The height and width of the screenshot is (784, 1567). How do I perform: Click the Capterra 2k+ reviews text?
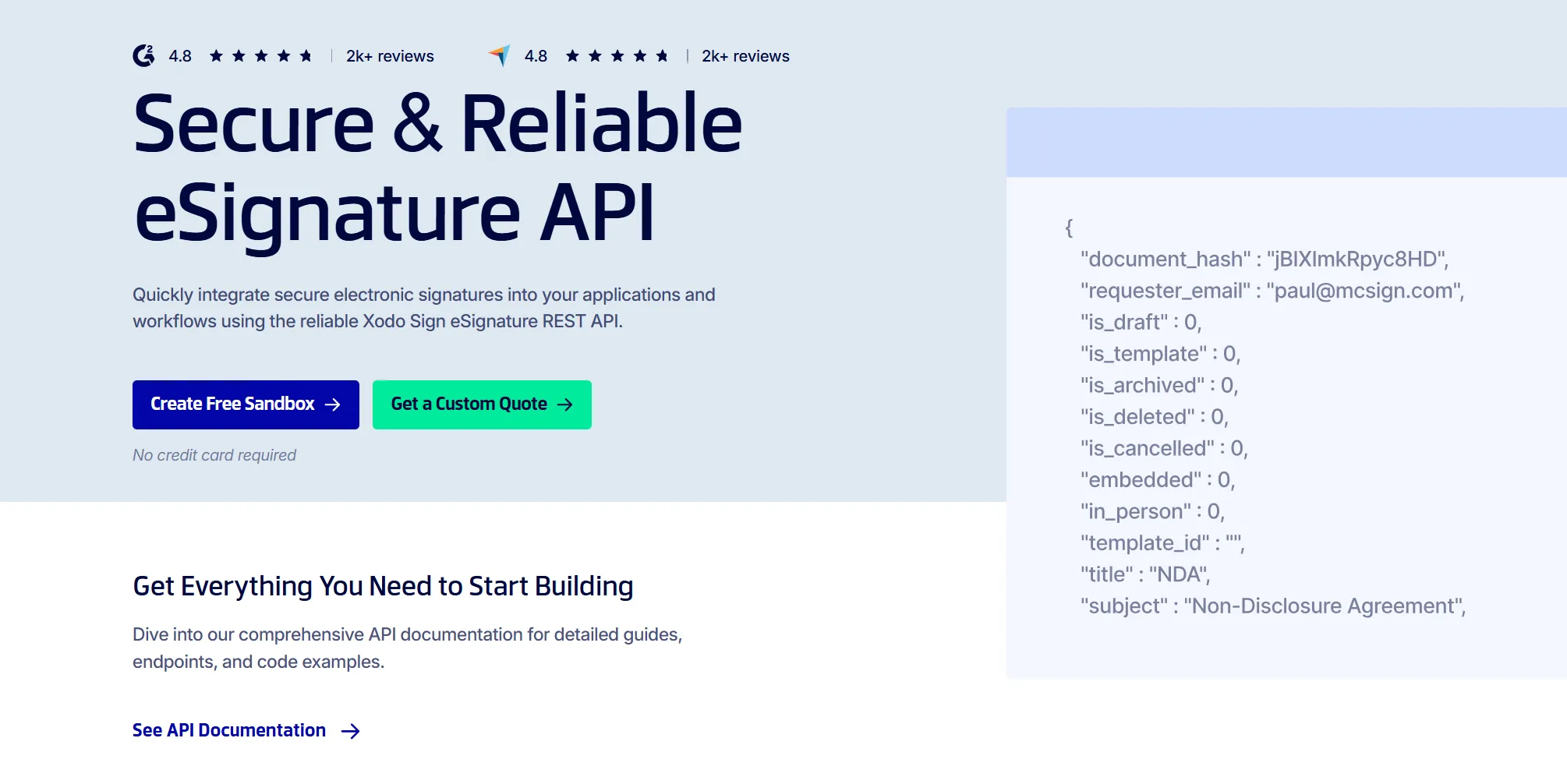[745, 56]
